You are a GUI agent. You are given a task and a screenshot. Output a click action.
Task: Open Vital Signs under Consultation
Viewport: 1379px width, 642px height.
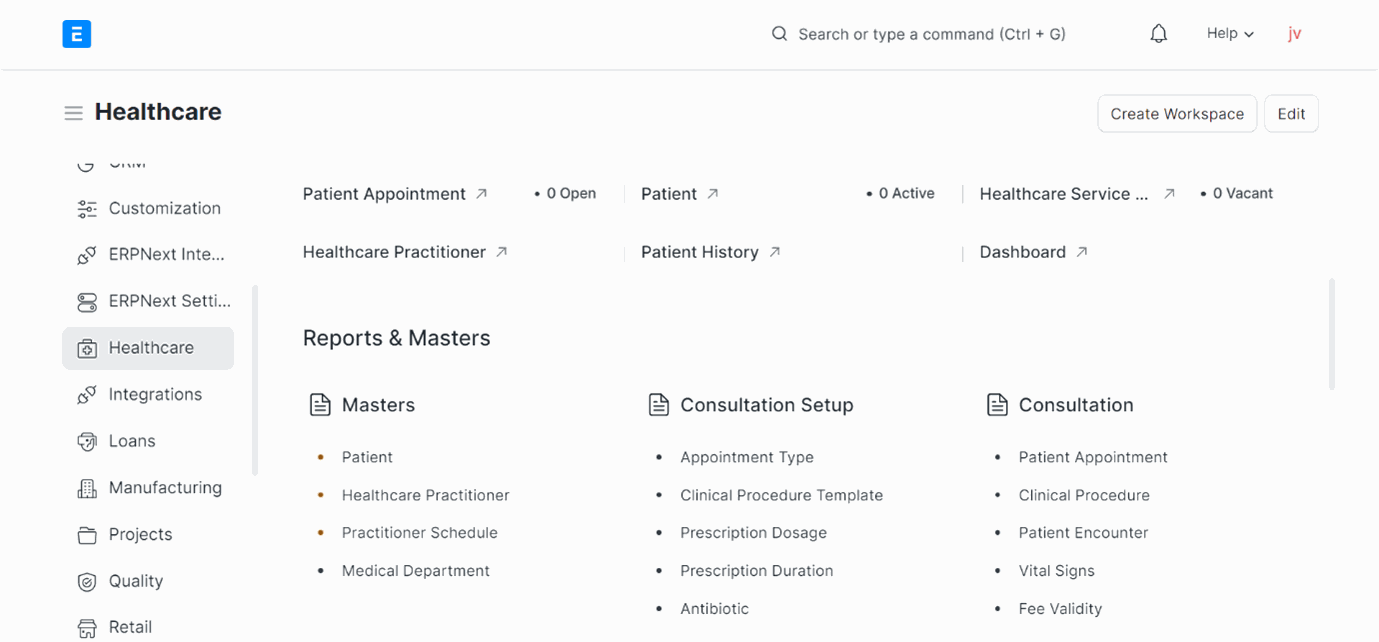click(1056, 571)
